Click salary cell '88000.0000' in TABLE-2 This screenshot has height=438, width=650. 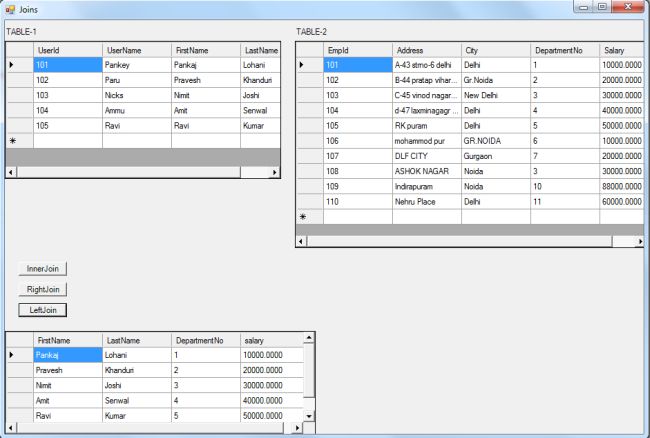621,186
